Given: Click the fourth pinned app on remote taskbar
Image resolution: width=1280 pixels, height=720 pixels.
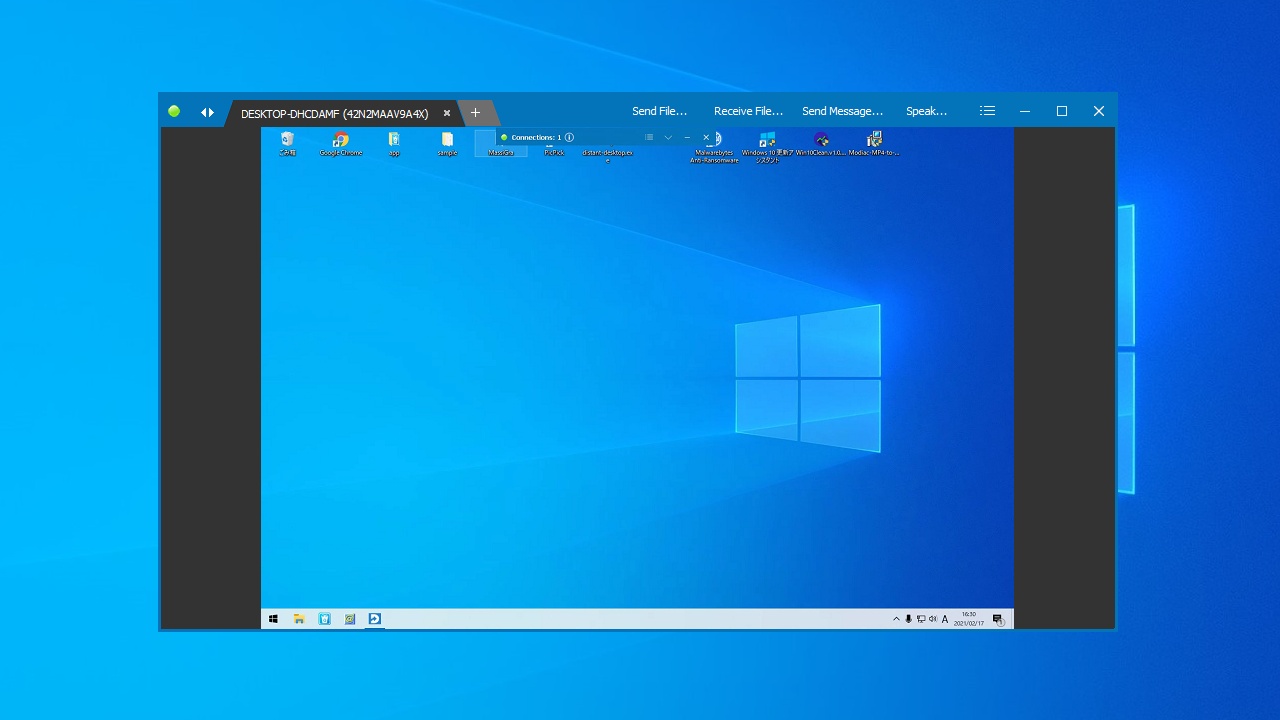Looking at the screenshot, I should coord(350,619).
